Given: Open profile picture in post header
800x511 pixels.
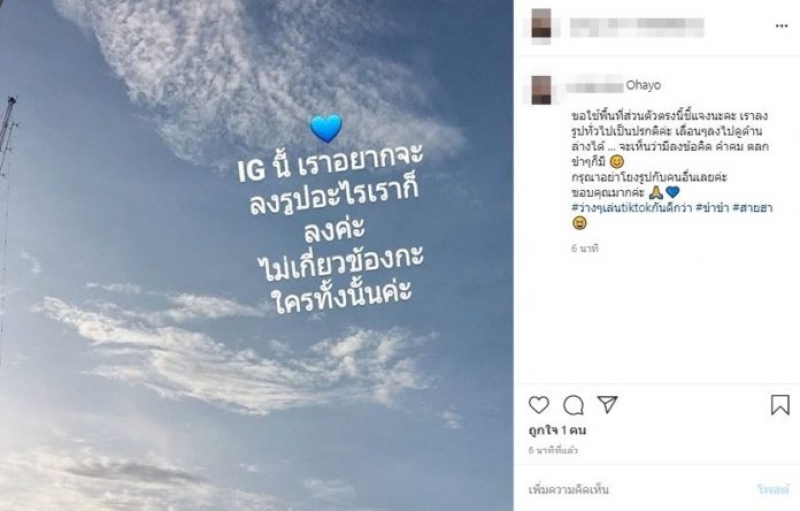Looking at the screenshot, I should click(x=541, y=25).
